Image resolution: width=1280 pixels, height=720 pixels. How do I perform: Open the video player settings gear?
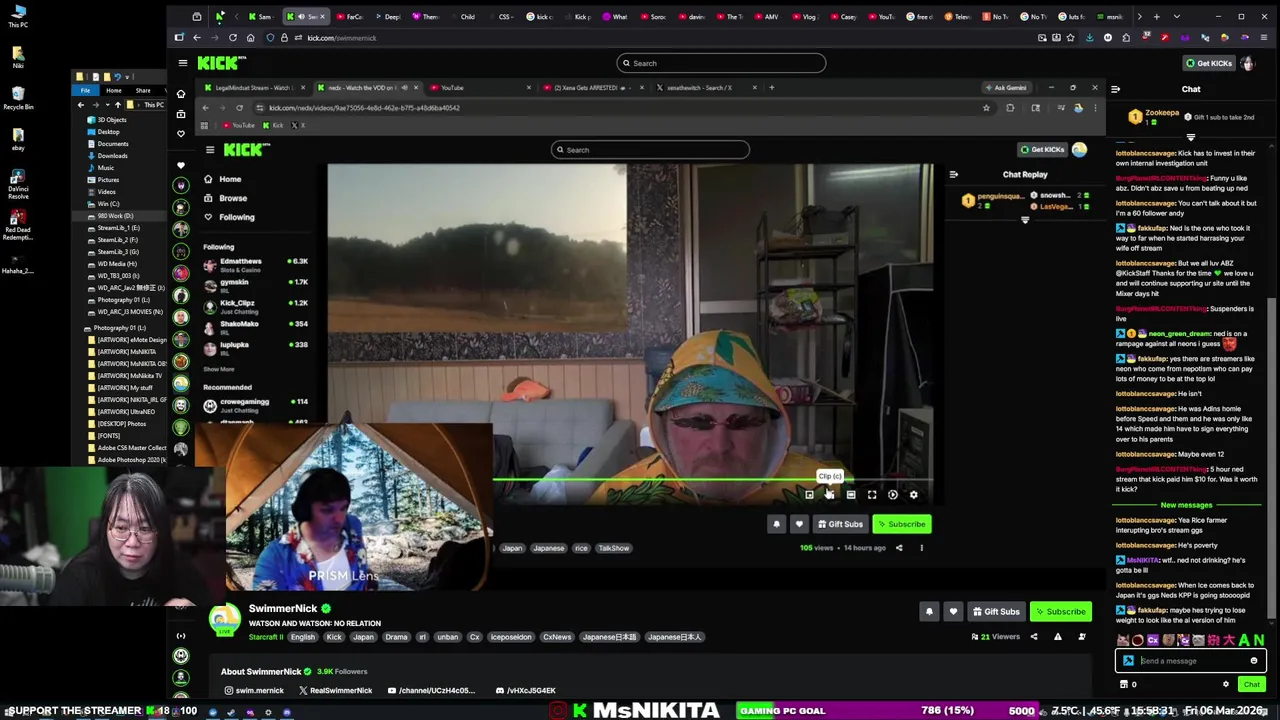pyautogui.click(x=913, y=495)
